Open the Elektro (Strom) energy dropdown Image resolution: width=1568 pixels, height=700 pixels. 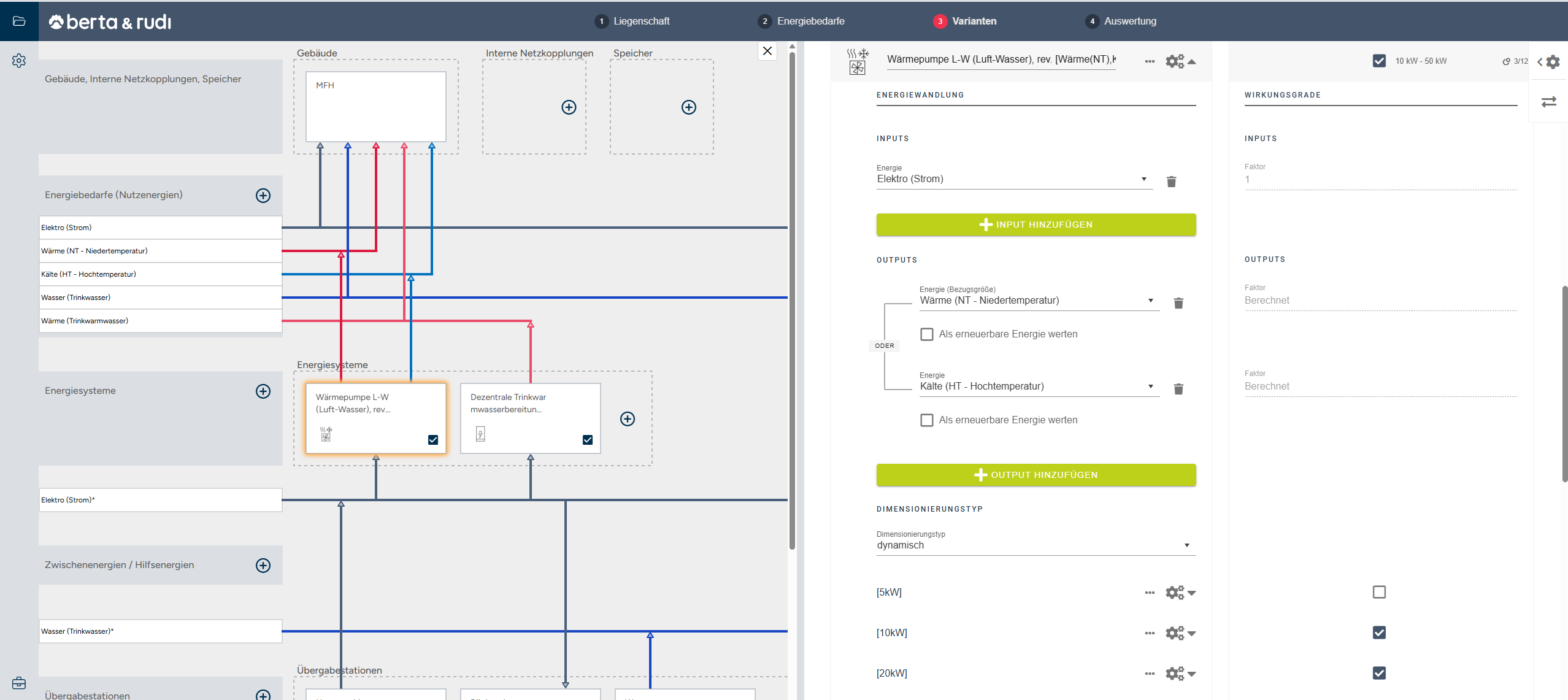(x=1012, y=179)
